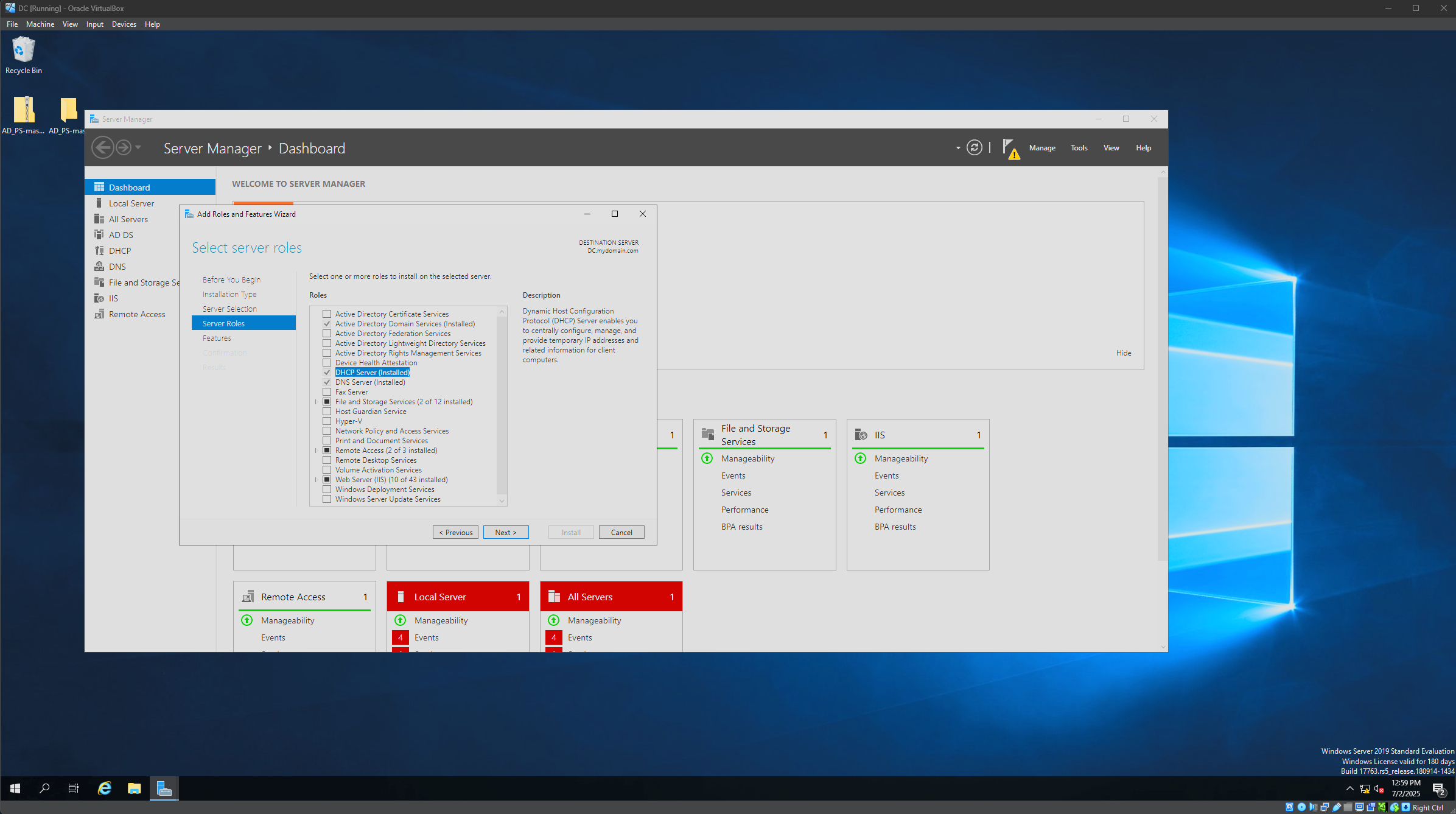Check the Fax Server role
The height and width of the screenshot is (814, 1456).
click(x=327, y=392)
